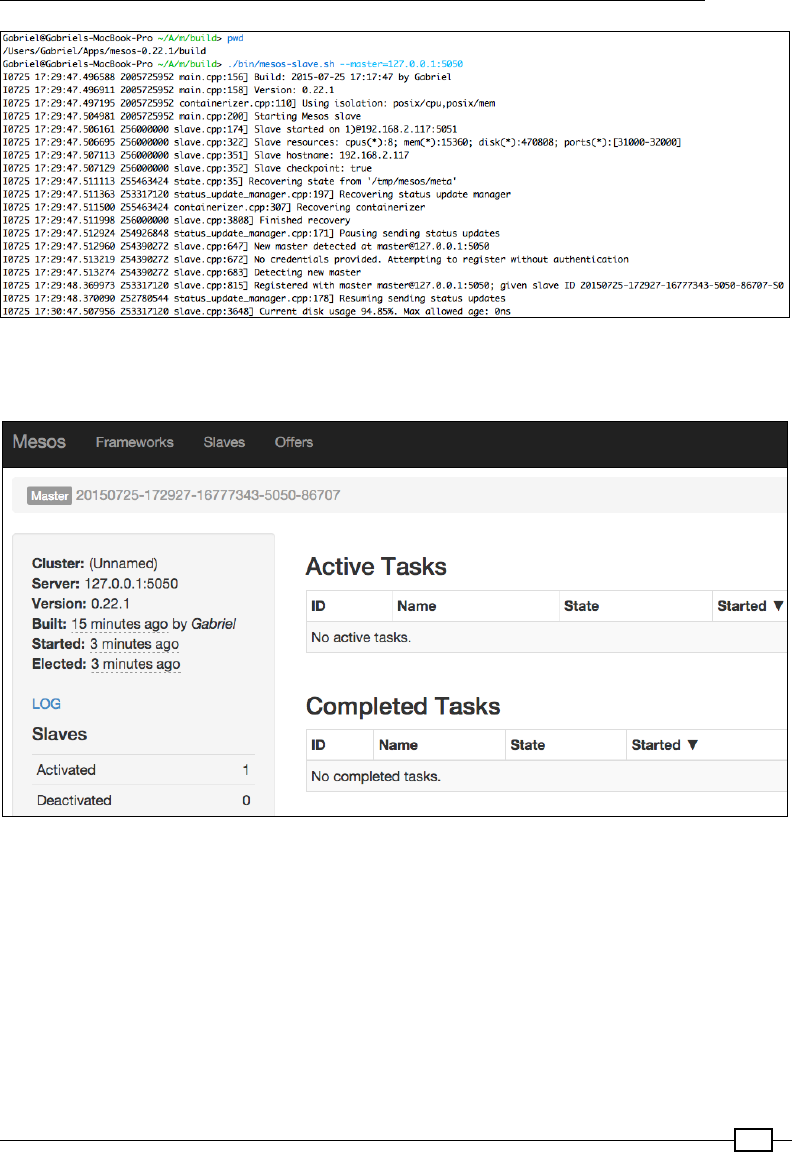Screen dimensions: 792x1152
Task: Switch to the Slaves tab
Action: pyautogui.click(x=224, y=442)
